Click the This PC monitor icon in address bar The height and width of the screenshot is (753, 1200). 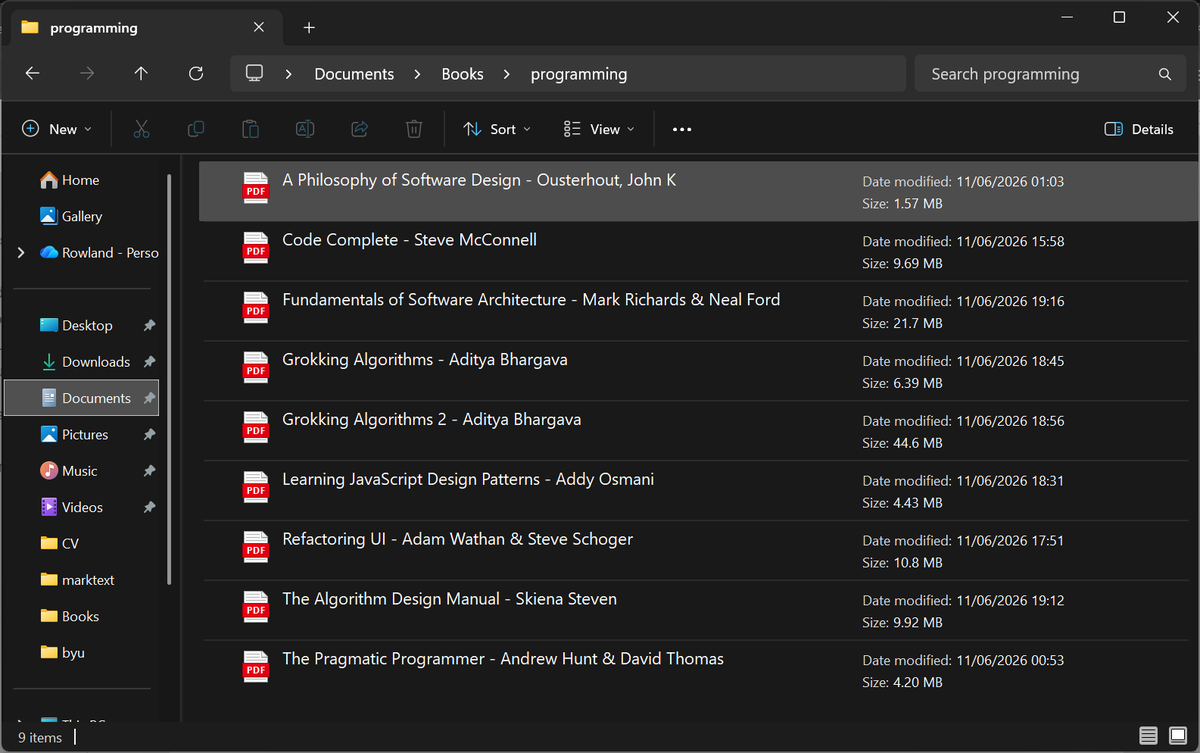254,73
